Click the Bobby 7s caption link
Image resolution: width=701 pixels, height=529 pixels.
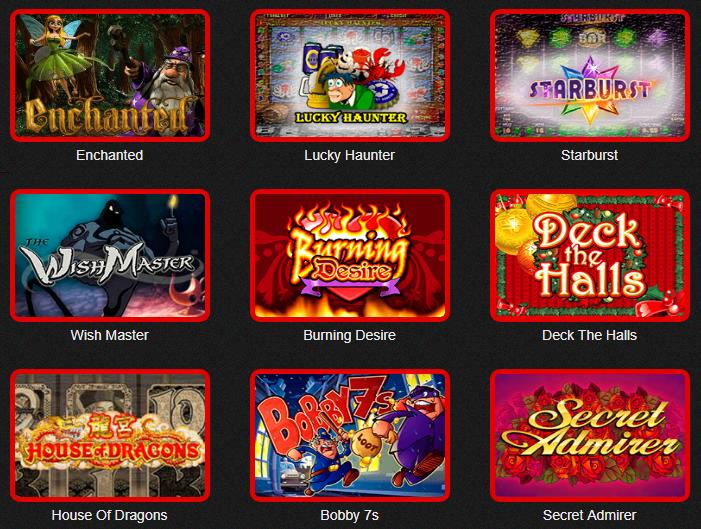pyautogui.click(x=350, y=515)
